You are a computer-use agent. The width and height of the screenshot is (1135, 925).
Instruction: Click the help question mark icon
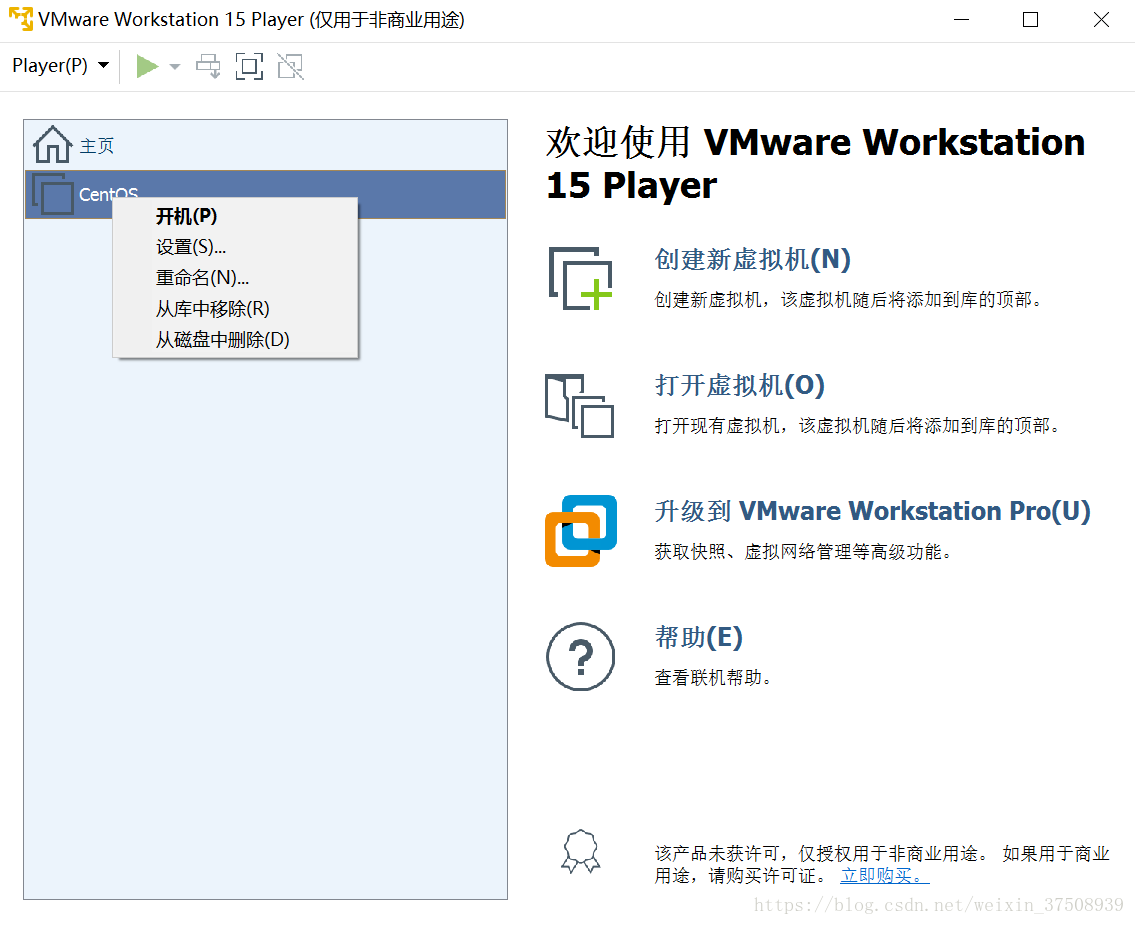[x=581, y=656]
